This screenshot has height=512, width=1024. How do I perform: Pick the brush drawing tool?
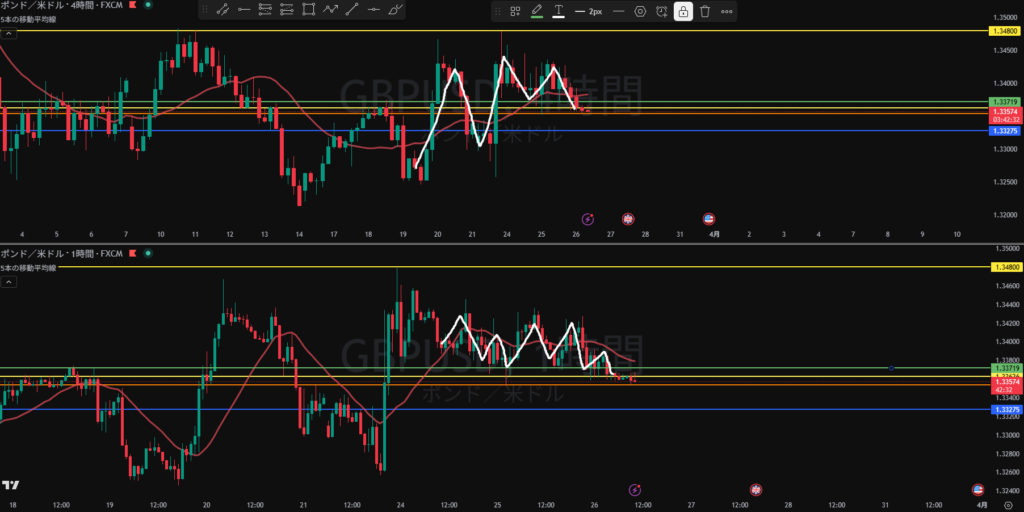395,11
